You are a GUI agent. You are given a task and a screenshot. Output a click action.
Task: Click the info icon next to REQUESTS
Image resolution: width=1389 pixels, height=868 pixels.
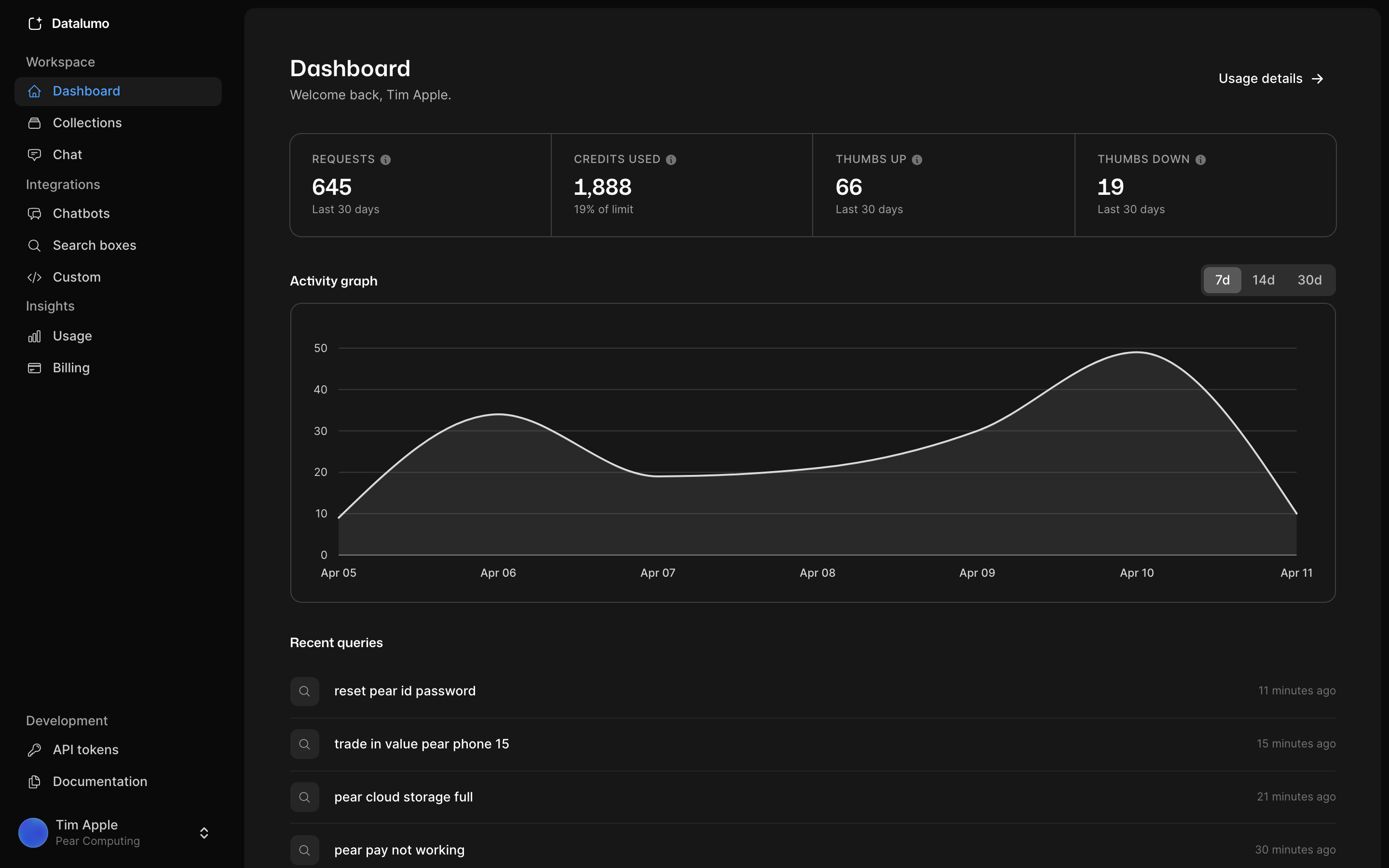pos(385,159)
